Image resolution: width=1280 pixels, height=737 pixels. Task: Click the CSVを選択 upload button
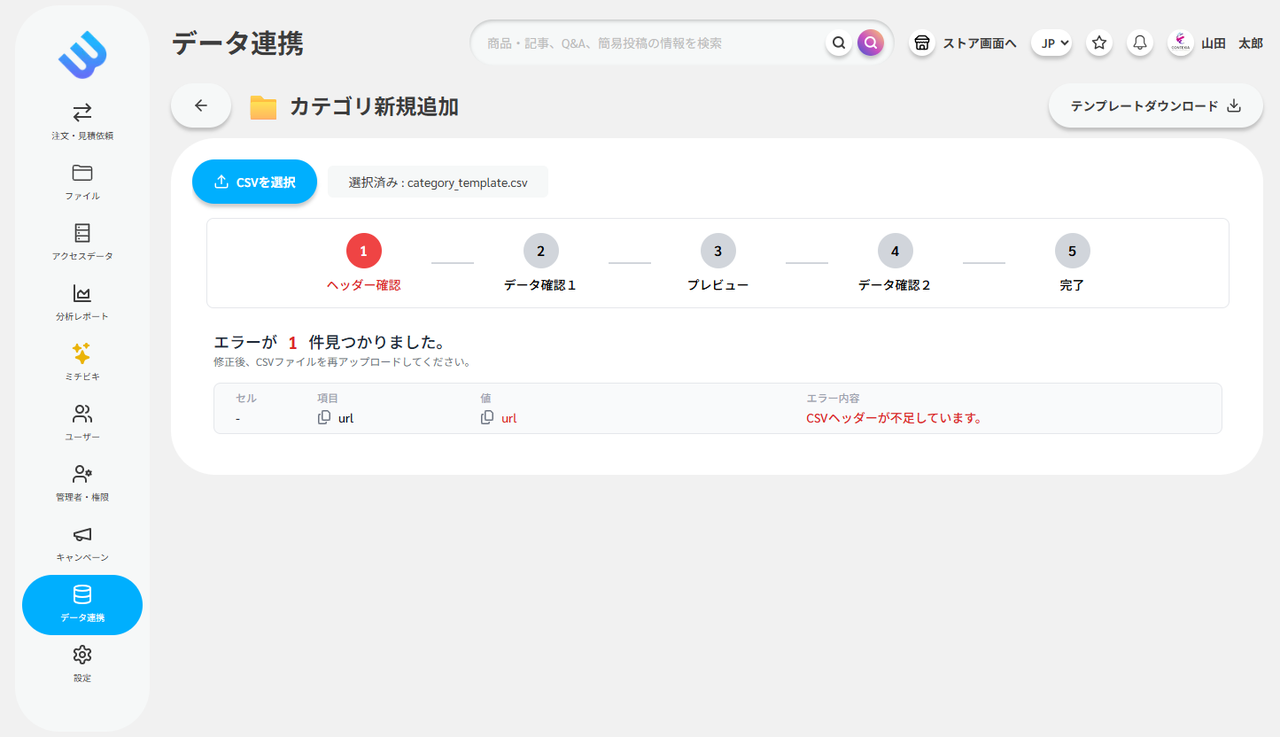[254, 181]
